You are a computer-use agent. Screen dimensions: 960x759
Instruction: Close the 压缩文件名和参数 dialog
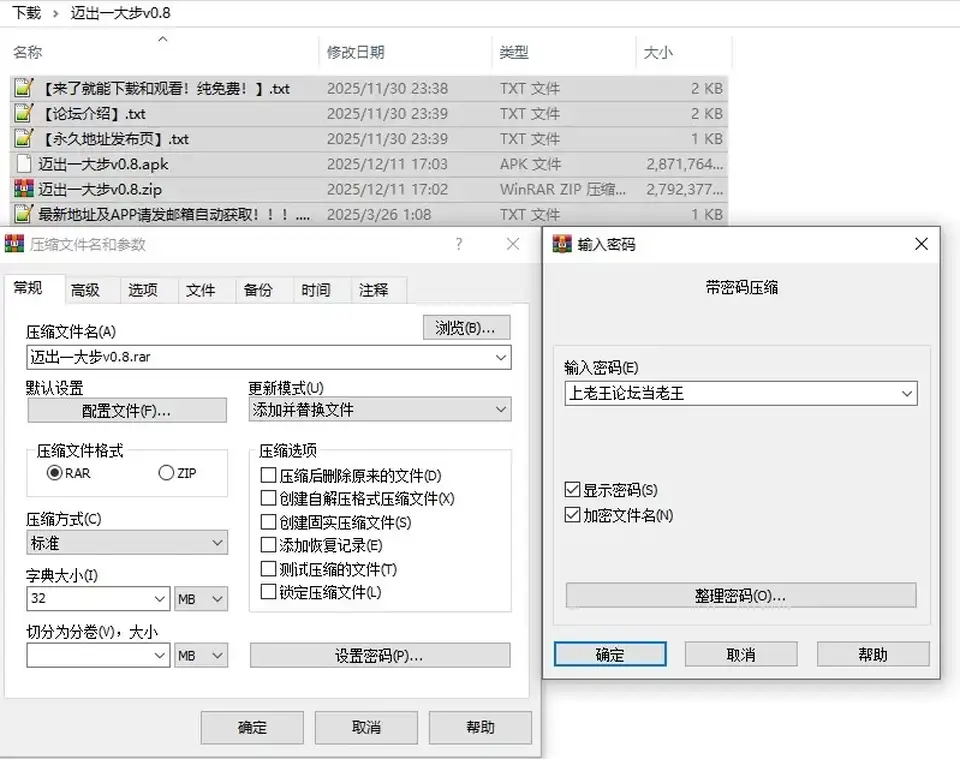pyautogui.click(x=513, y=244)
